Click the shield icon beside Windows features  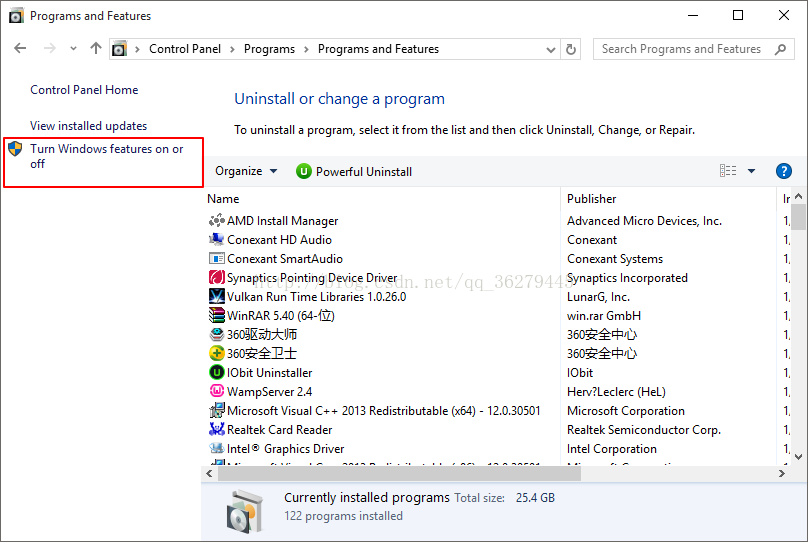15,149
